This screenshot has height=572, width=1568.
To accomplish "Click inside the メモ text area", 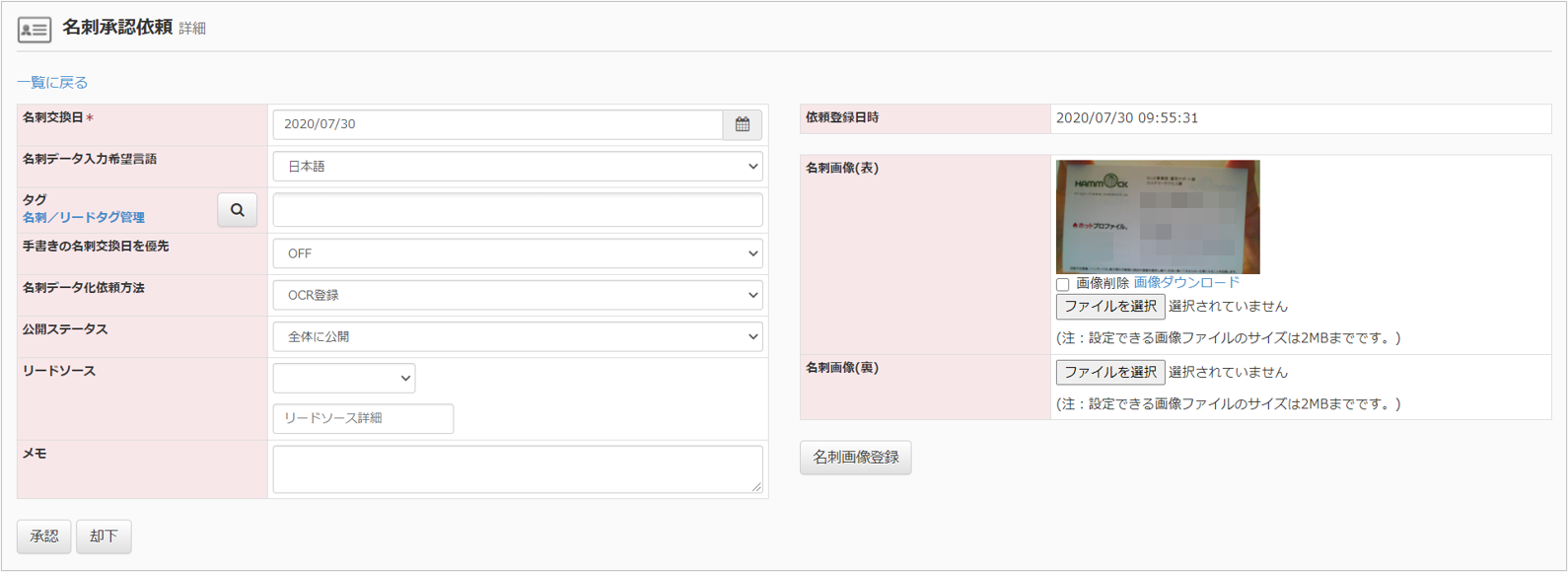I will pyautogui.click(x=517, y=468).
